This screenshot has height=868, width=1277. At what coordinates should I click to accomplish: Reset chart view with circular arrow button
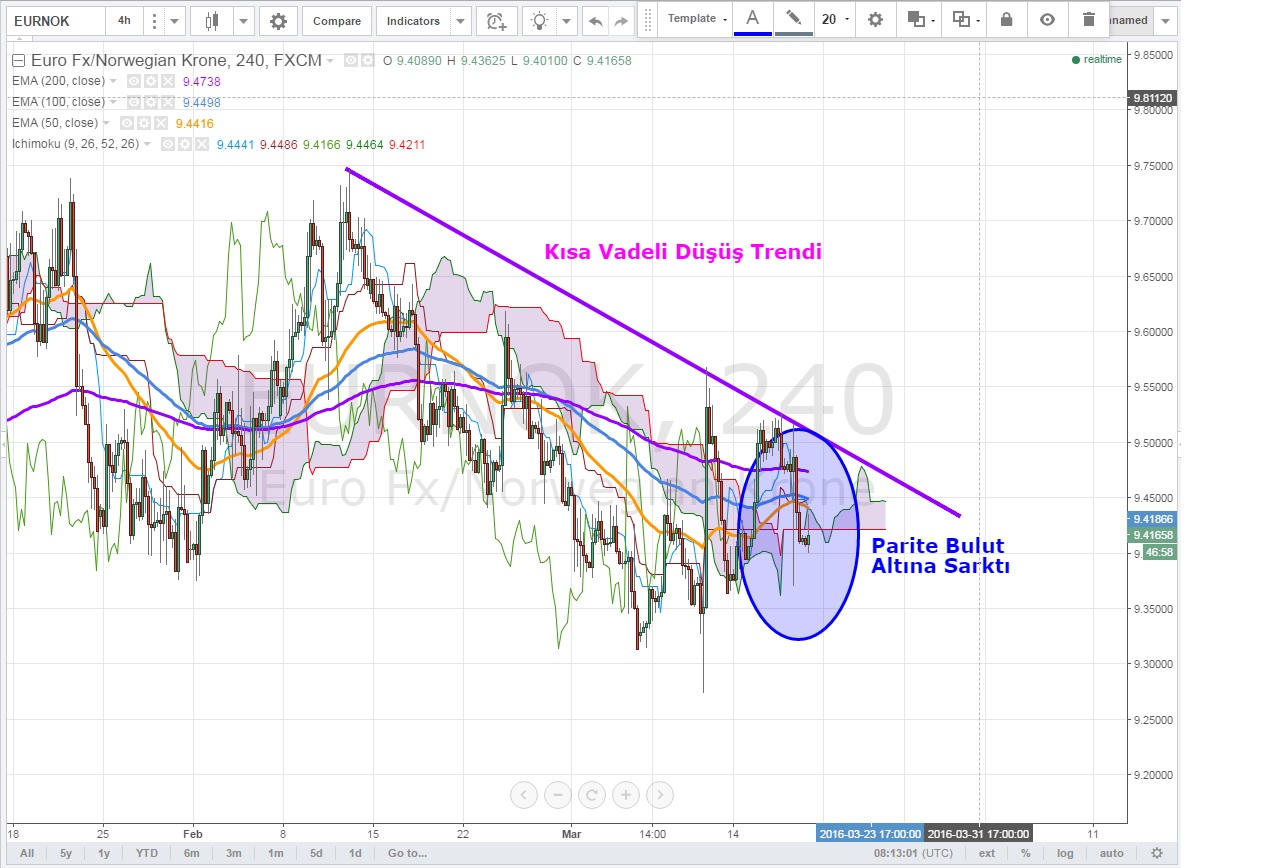point(591,795)
